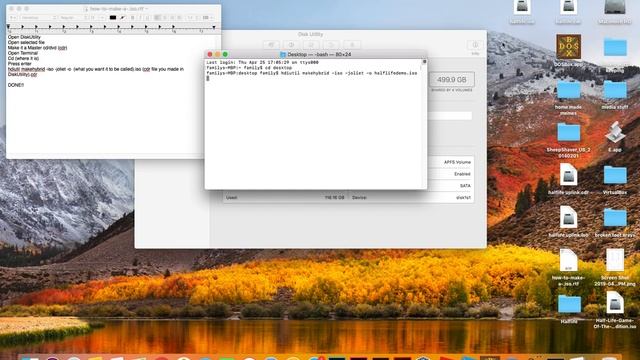Open font family dropdown in TextEdit
Viewport: 640px width, 360px height.
(x=38, y=18)
